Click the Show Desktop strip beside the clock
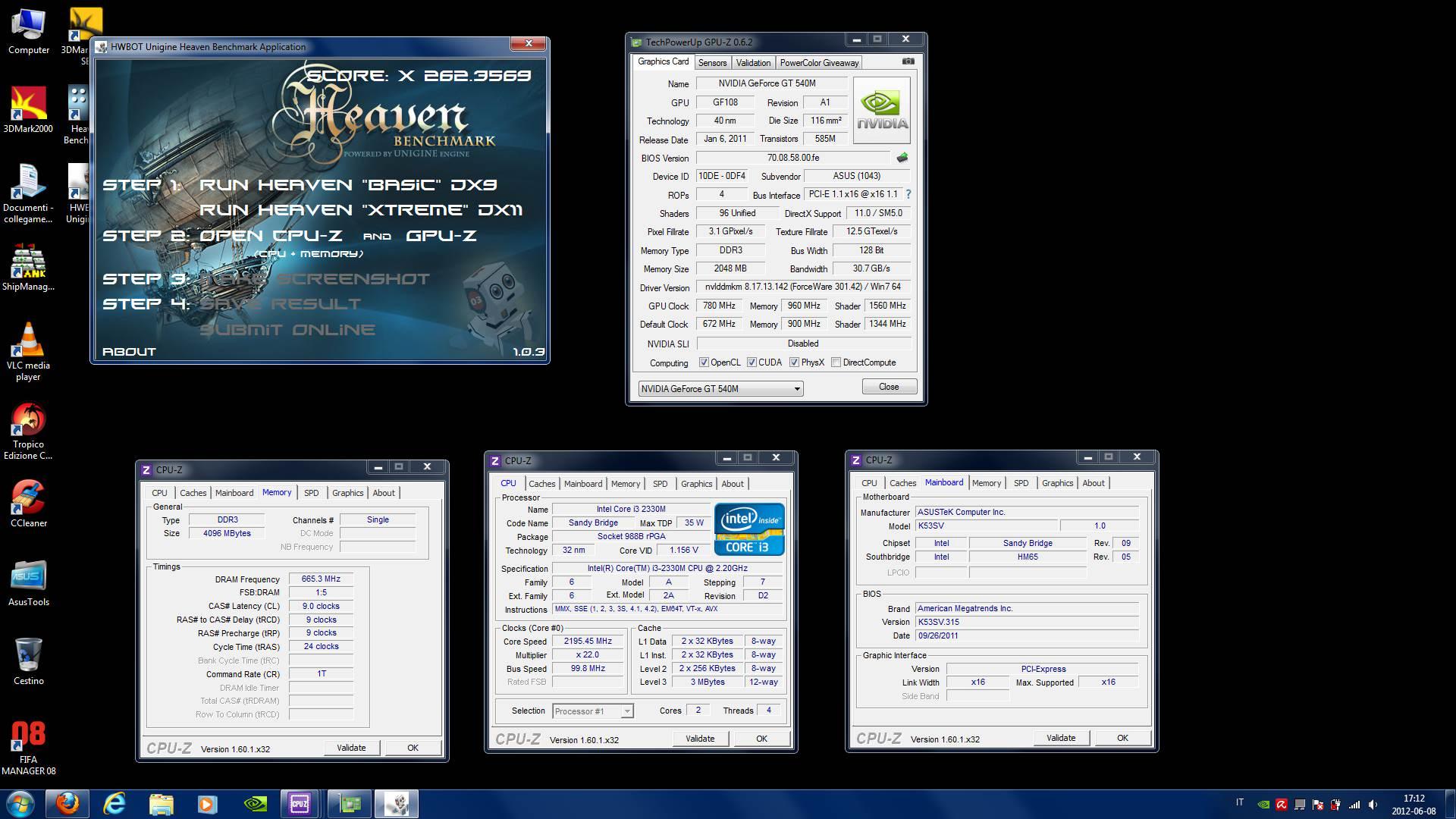1456x819 pixels. [x=1450, y=804]
